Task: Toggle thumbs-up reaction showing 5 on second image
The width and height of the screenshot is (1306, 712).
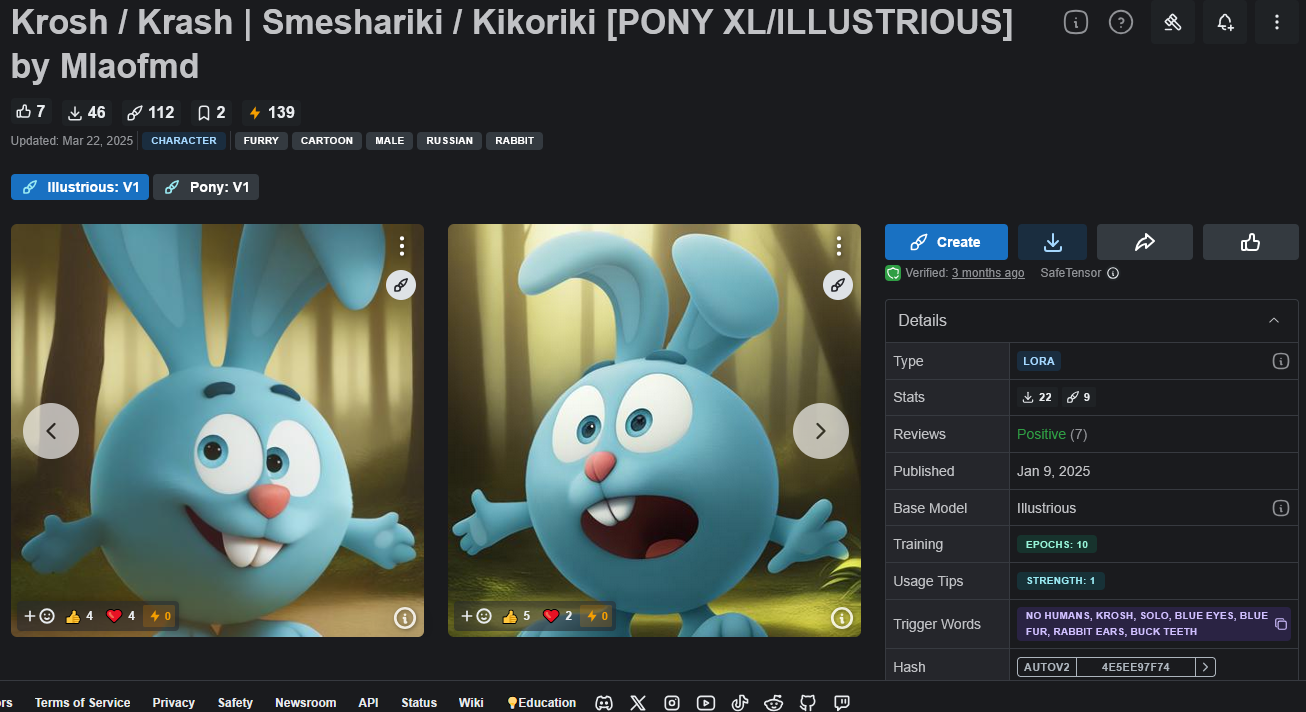Action: [516, 616]
